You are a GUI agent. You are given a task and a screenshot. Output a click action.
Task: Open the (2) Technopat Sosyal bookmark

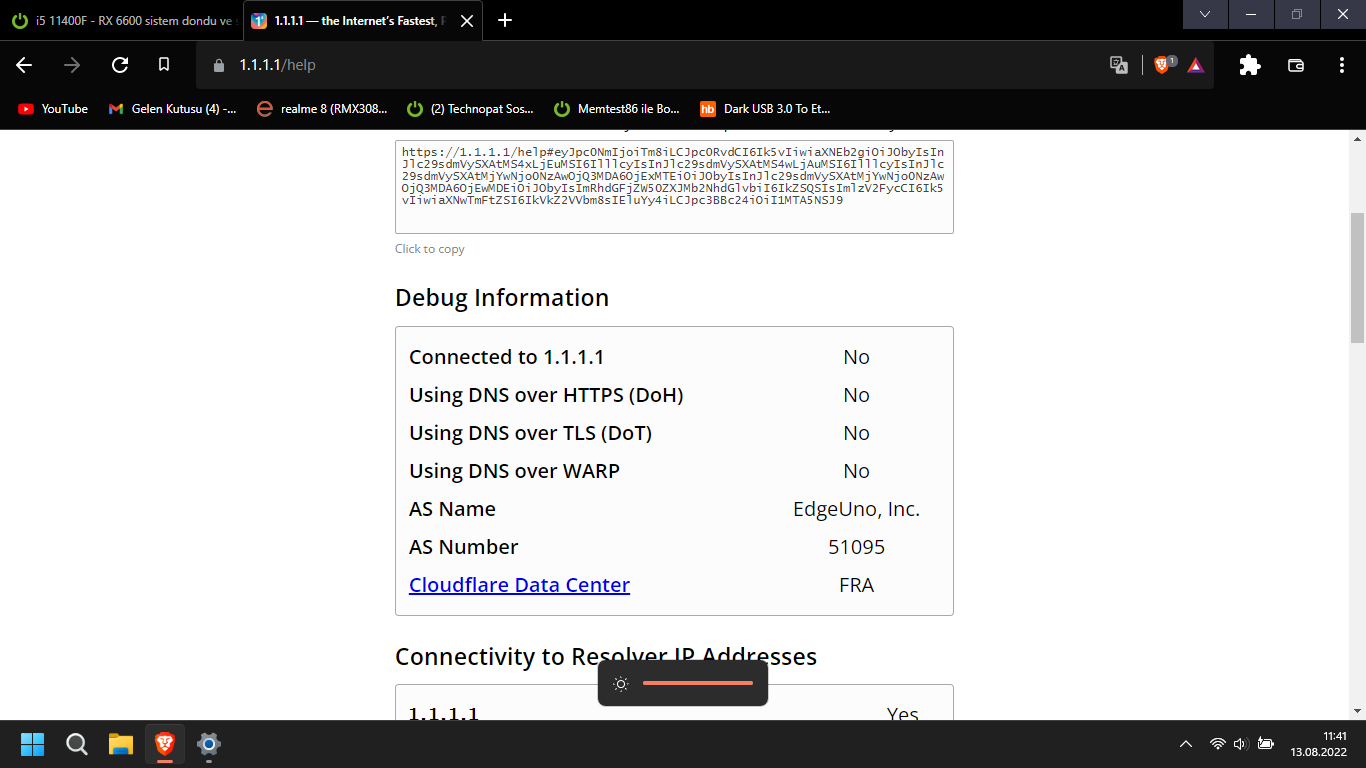pyautogui.click(x=470, y=109)
